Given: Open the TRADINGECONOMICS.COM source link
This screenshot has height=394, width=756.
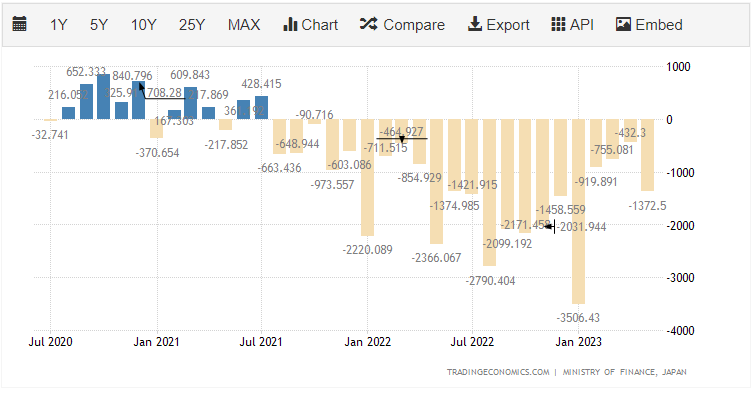Looking at the screenshot, I should 498,372.
